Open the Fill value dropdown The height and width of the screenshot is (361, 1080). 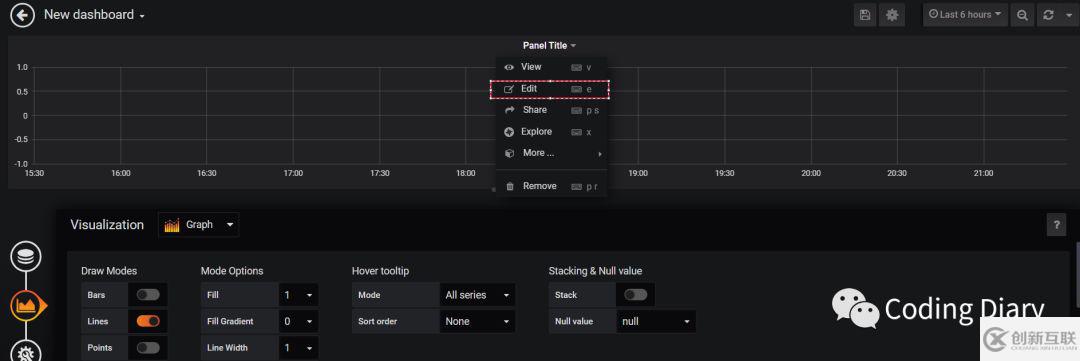pyautogui.click(x=298, y=295)
